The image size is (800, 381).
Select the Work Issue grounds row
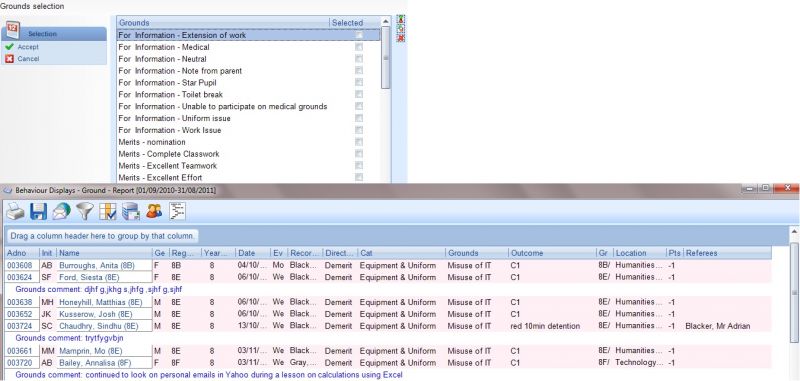pos(248,130)
